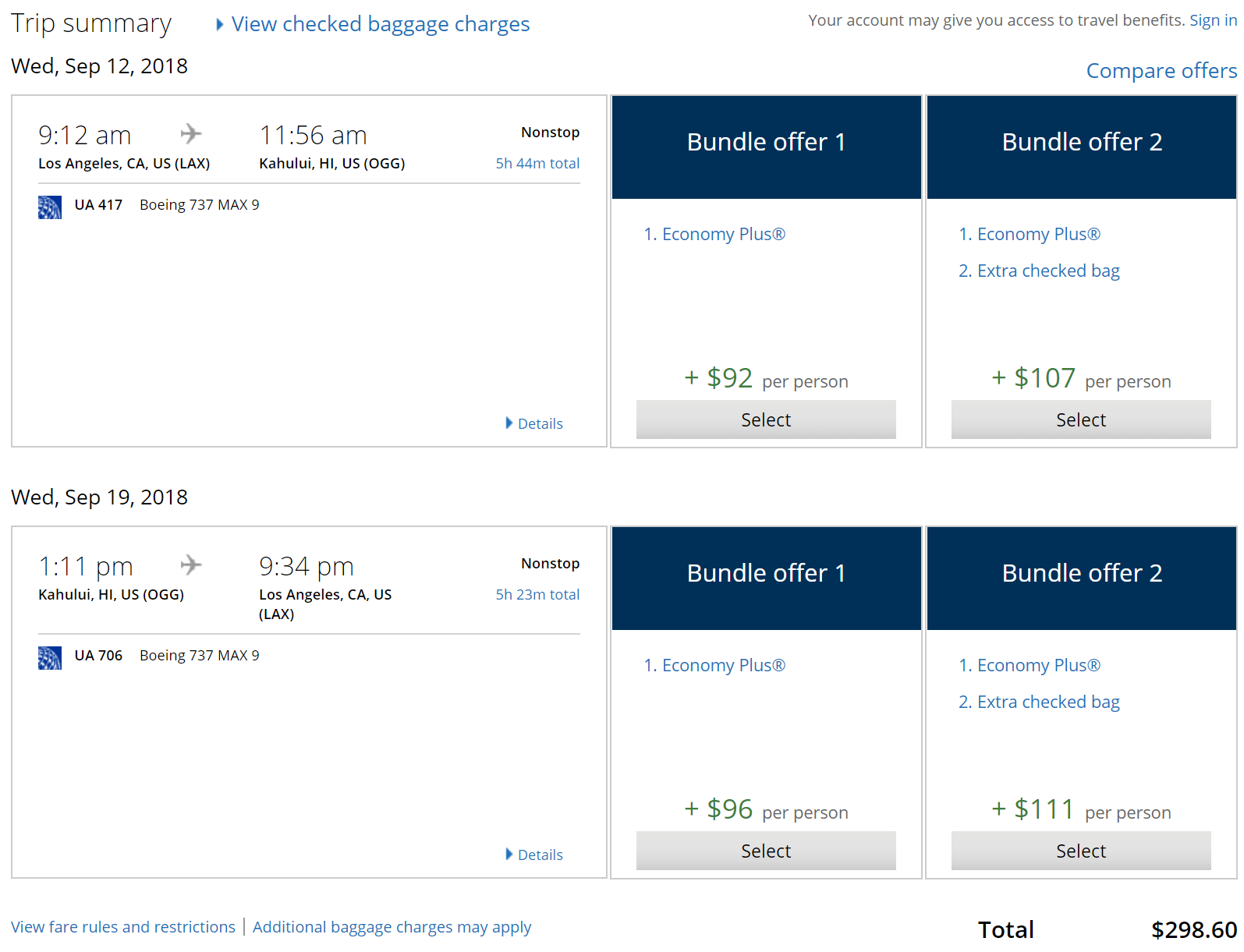Screen dimensions: 1244x952
Task: Select Bundle offer 2 for $111
Action: point(1080,851)
